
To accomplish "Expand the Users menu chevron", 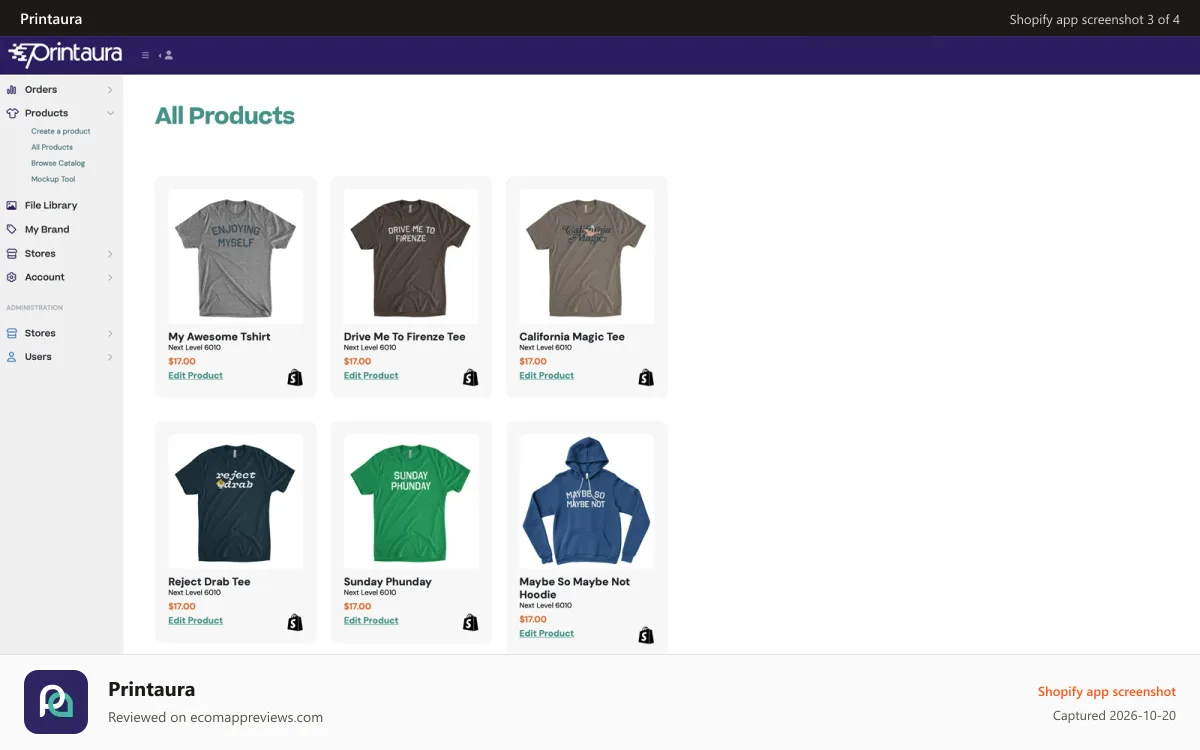I will [x=110, y=357].
